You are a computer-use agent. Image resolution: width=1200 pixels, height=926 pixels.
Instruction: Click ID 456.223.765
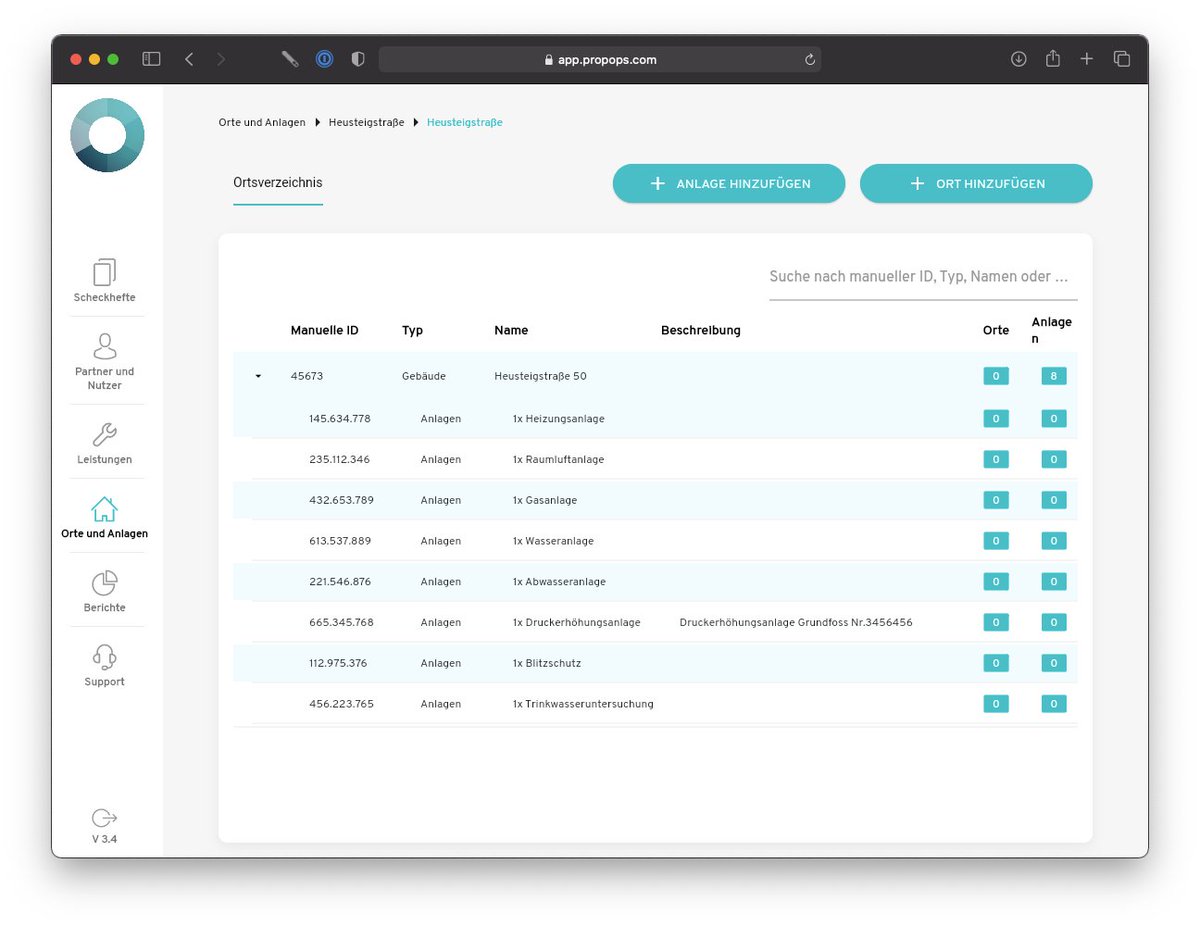tap(341, 704)
